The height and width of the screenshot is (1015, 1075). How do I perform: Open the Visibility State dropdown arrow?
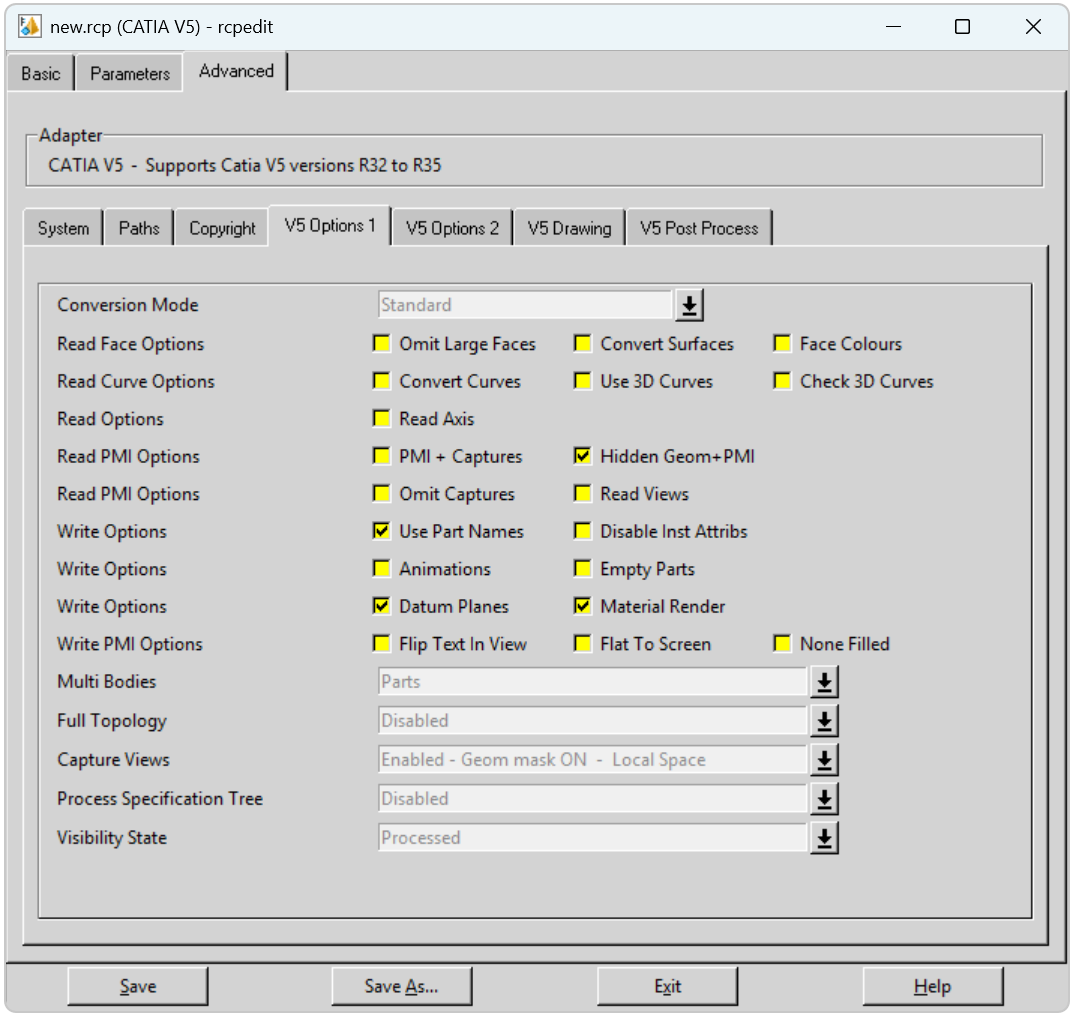click(824, 839)
